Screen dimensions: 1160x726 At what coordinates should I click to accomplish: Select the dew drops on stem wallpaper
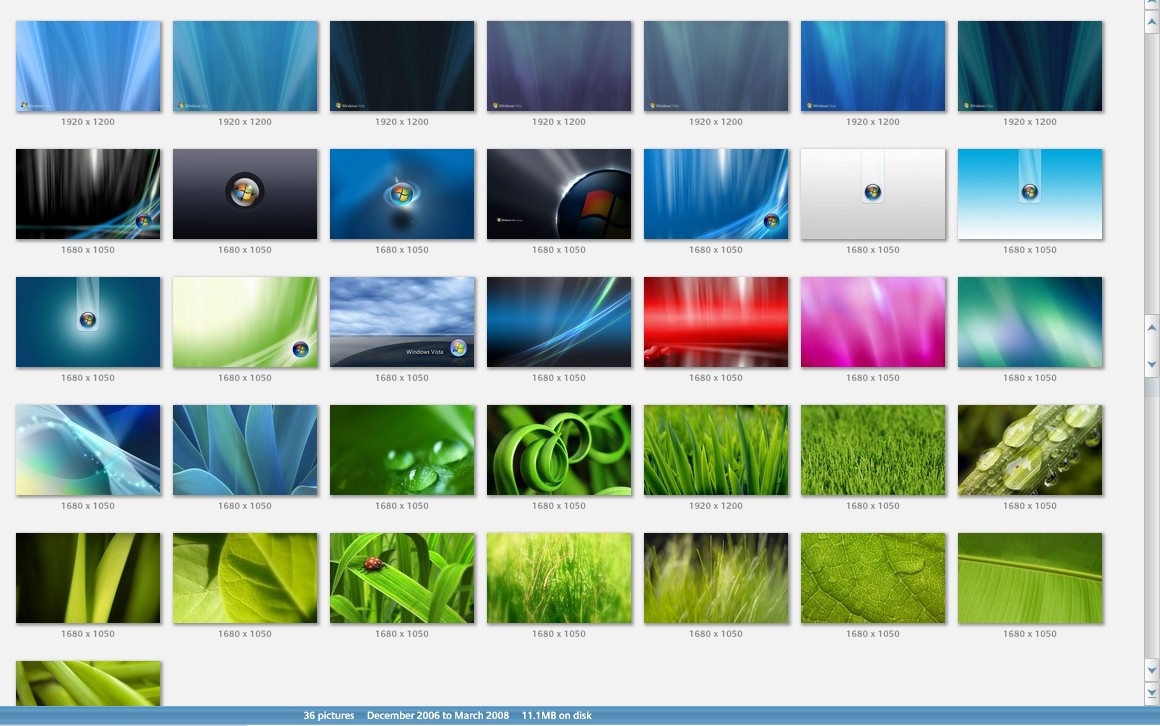pyautogui.click(x=1030, y=450)
